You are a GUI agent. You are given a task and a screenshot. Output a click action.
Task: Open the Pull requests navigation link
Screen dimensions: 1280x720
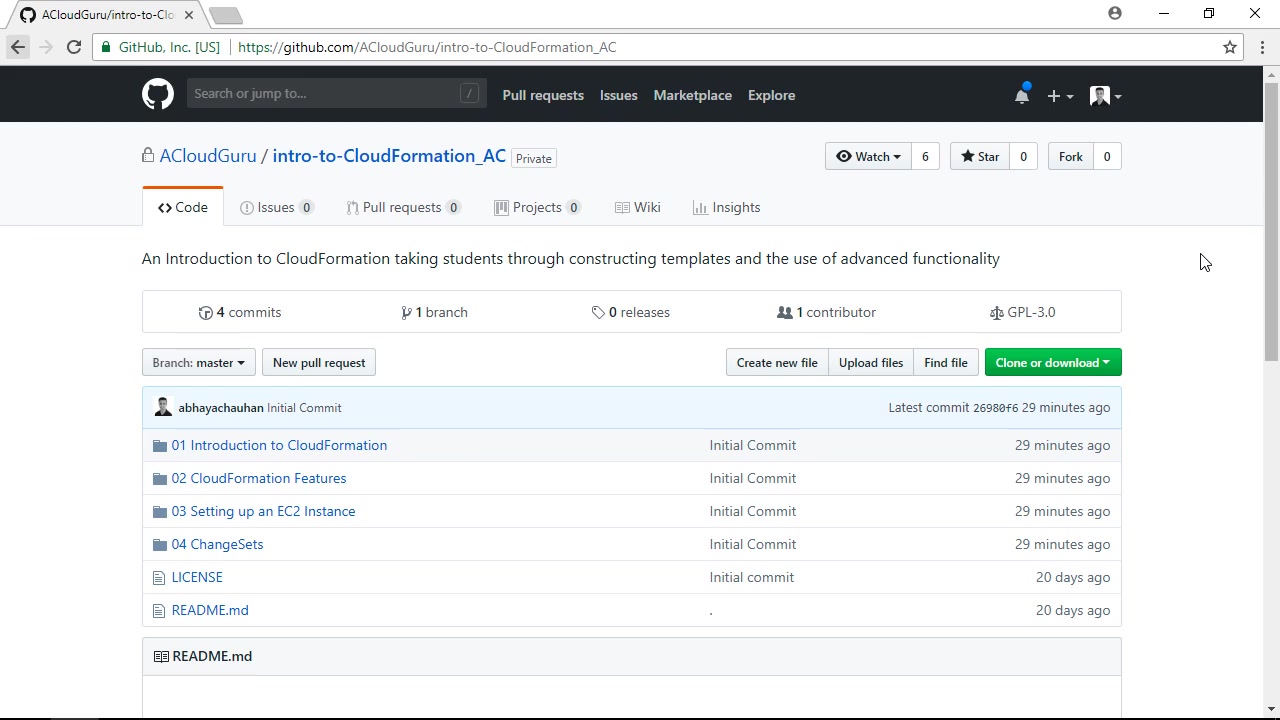click(x=543, y=95)
